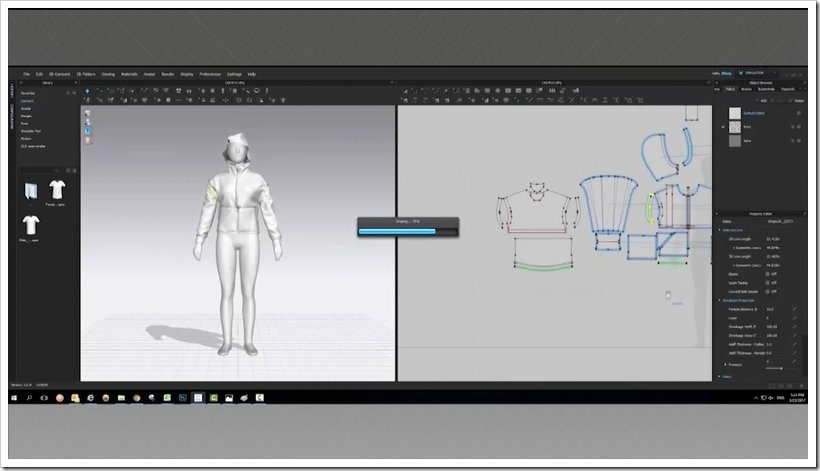The height and width of the screenshot is (471, 820).
Task: Collapse the Selected Line section
Action: click(x=719, y=229)
